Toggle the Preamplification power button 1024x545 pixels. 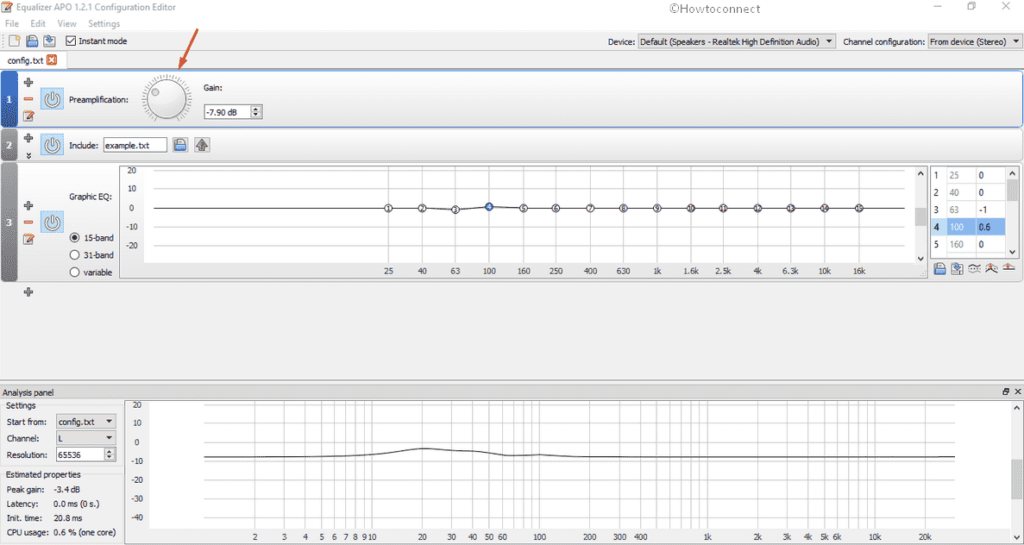(x=52, y=99)
